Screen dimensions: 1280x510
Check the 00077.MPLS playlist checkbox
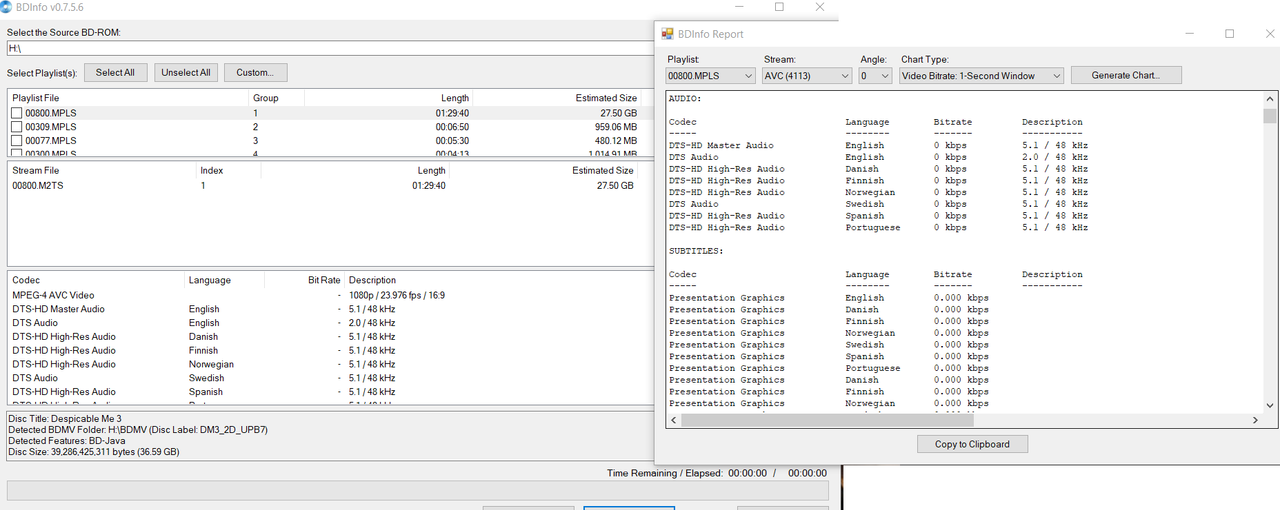(x=17, y=141)
